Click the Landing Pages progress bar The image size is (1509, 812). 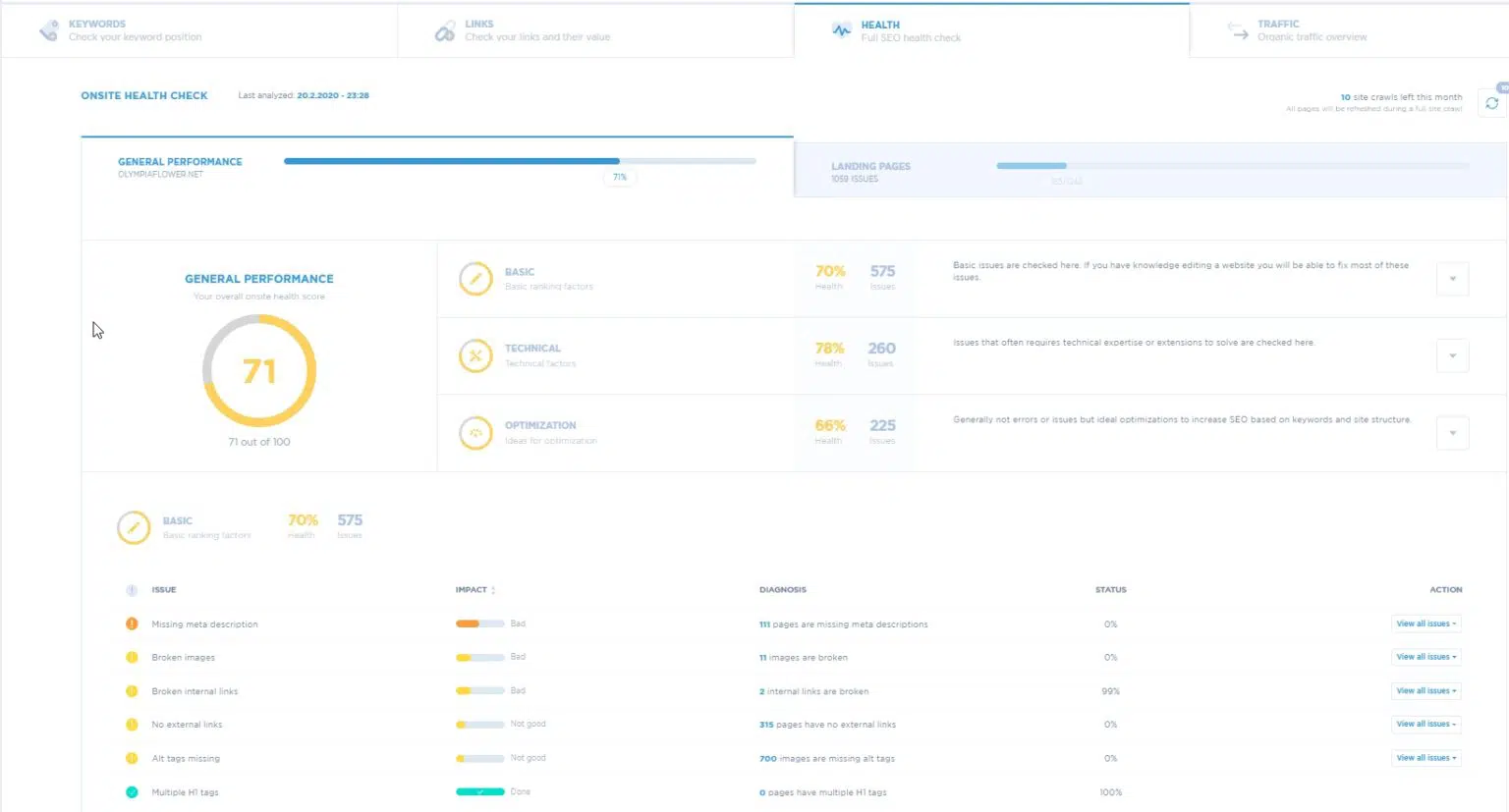(1233, 166)
